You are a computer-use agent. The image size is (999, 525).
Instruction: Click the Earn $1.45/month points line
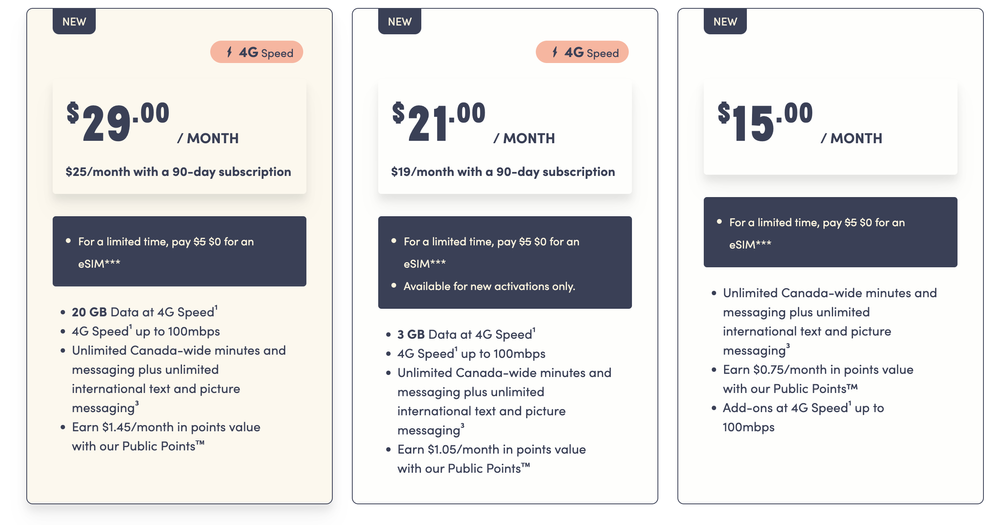tap(166, 436)
